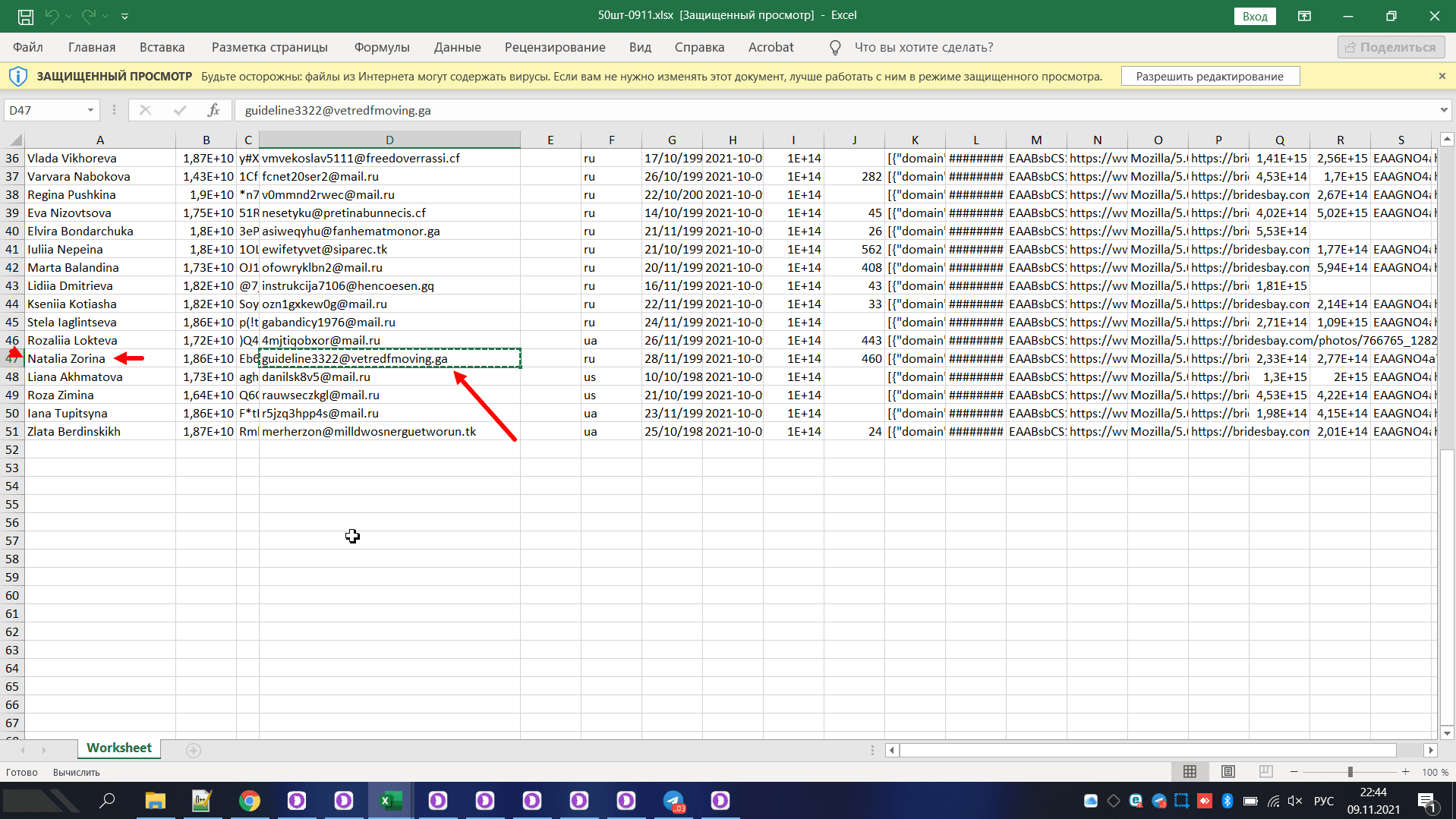Click the muted volume tray icon
The height and width of the screenshot is (819, 1456).
pos(1295,801)
